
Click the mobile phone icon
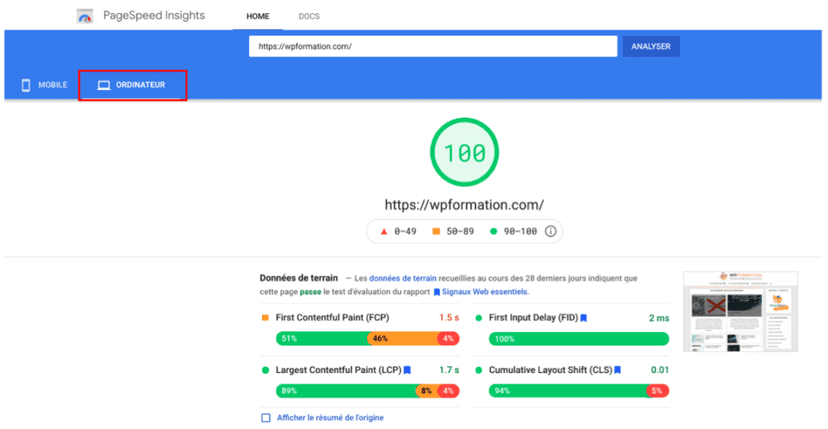click(x=26, y=85)
